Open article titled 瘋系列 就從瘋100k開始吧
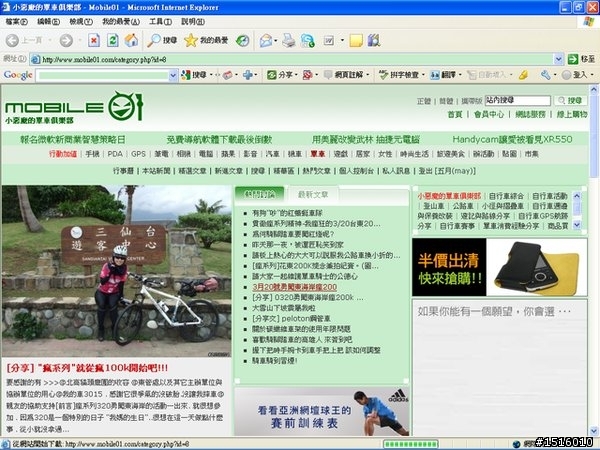 click(87, 368)
